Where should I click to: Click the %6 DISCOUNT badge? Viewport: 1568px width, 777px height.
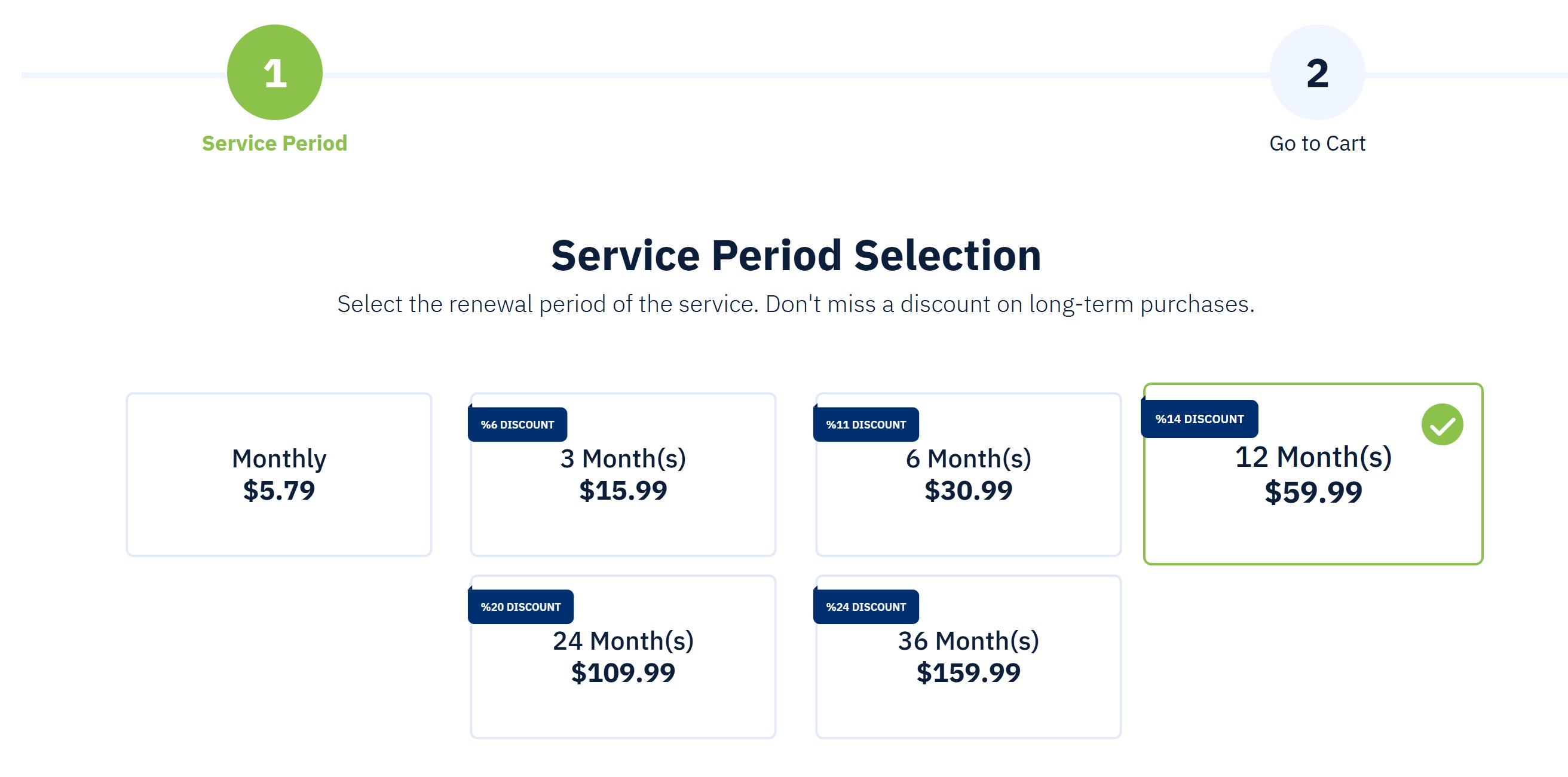pyautogui.click(x=517, y=424)
